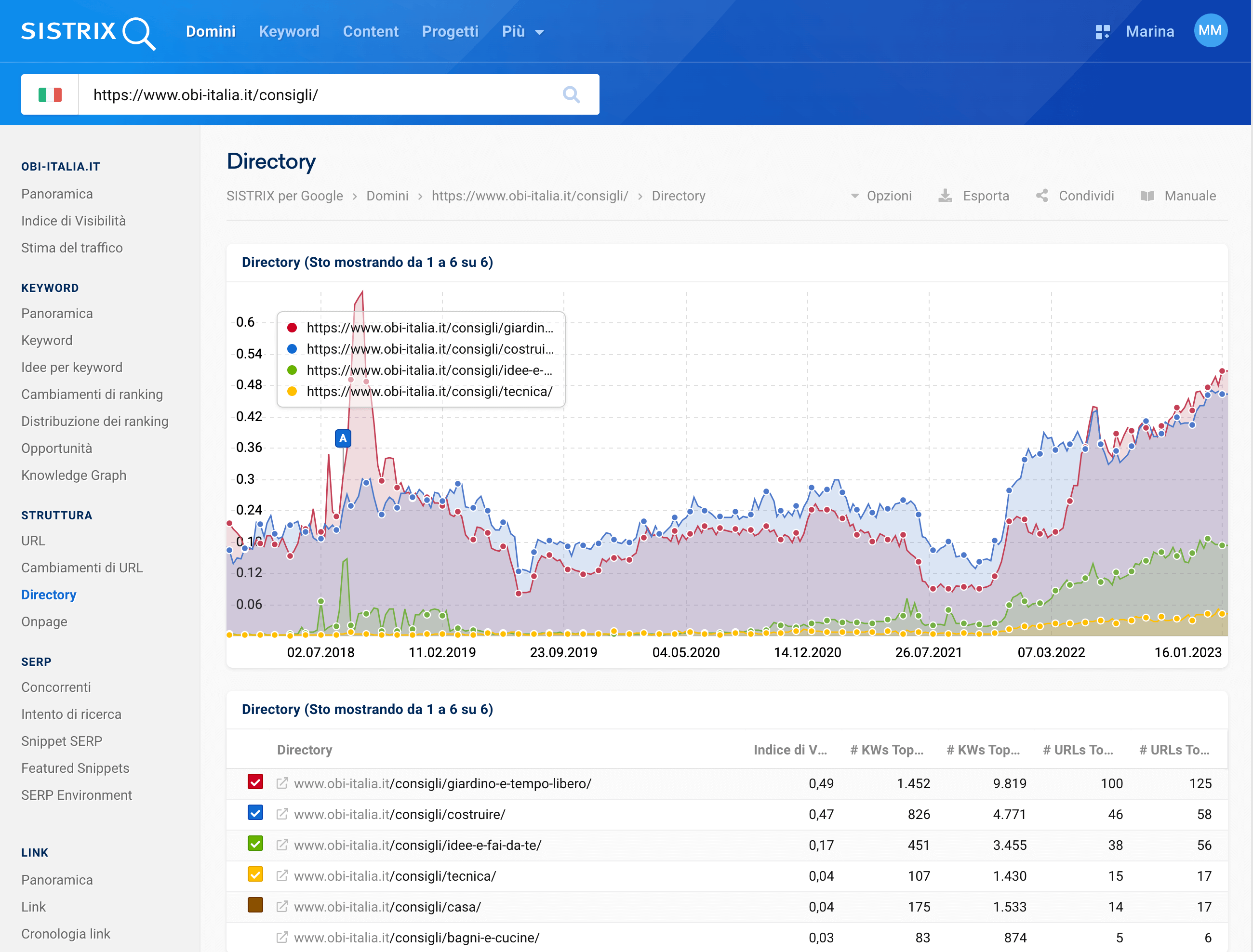Open Distribuzione dei ranking in sidebar
This screenshot has height=952, width=1253.
click(94, 422)
